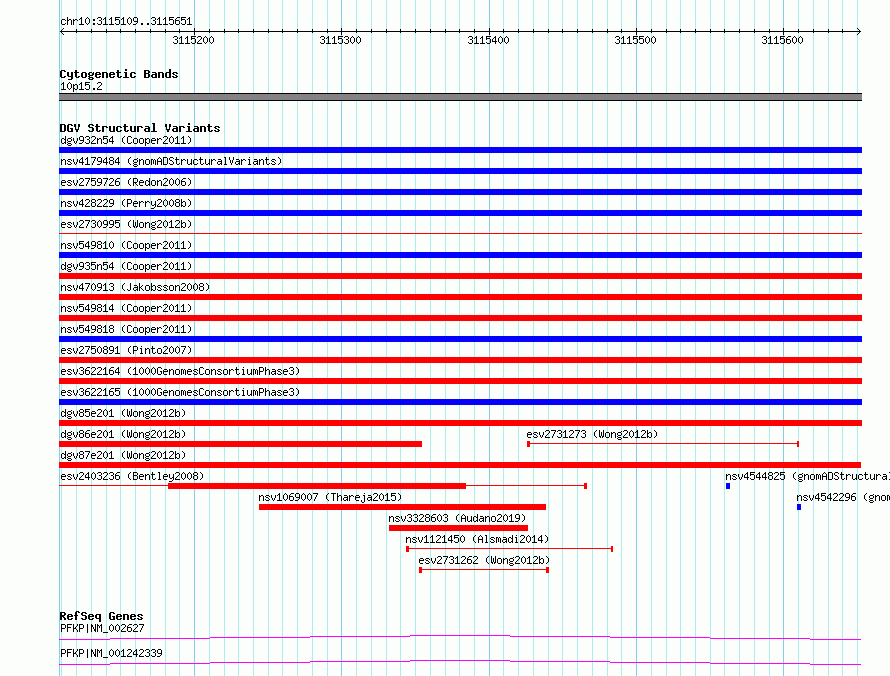Viewport: 890px width, 676px height.
Task: Open the esv2750891 (Pinto2007) label
Action: 126,350
